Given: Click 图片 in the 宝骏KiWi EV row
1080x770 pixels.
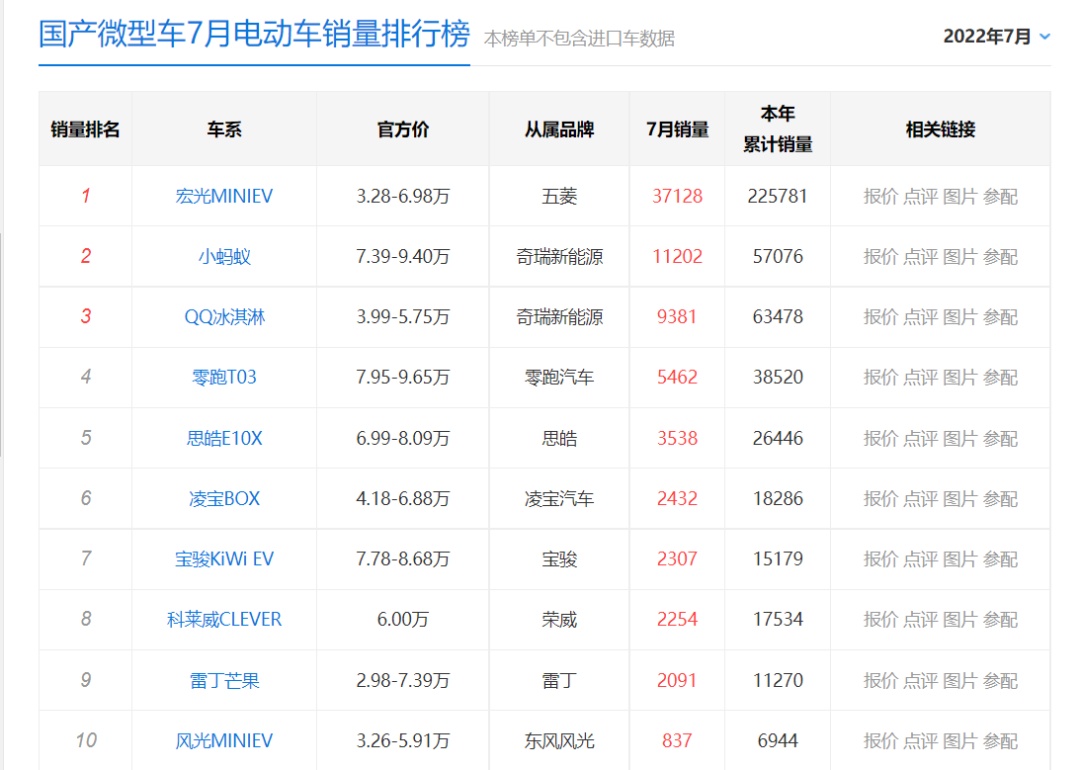Looking at the screenshot, I should point(960,559).
